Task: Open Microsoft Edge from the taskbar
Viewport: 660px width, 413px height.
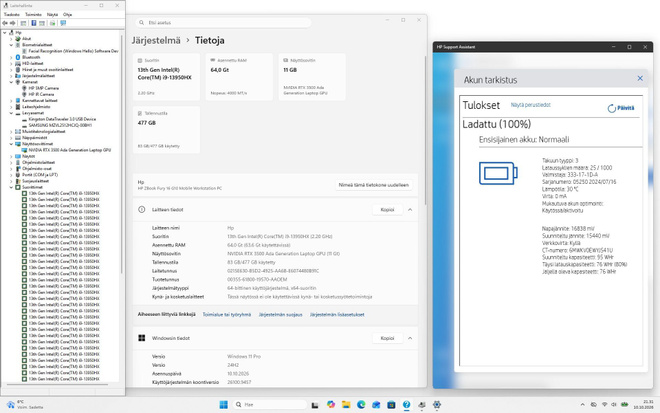Action: coord(361,405)
